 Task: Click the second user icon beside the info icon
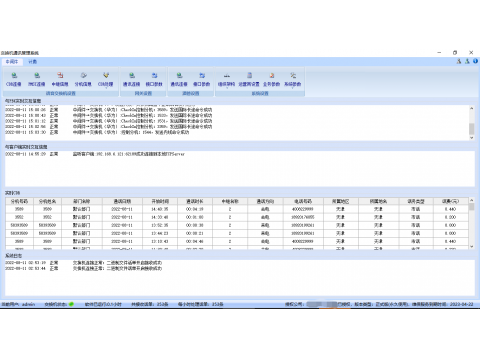(x=467, y=61)
